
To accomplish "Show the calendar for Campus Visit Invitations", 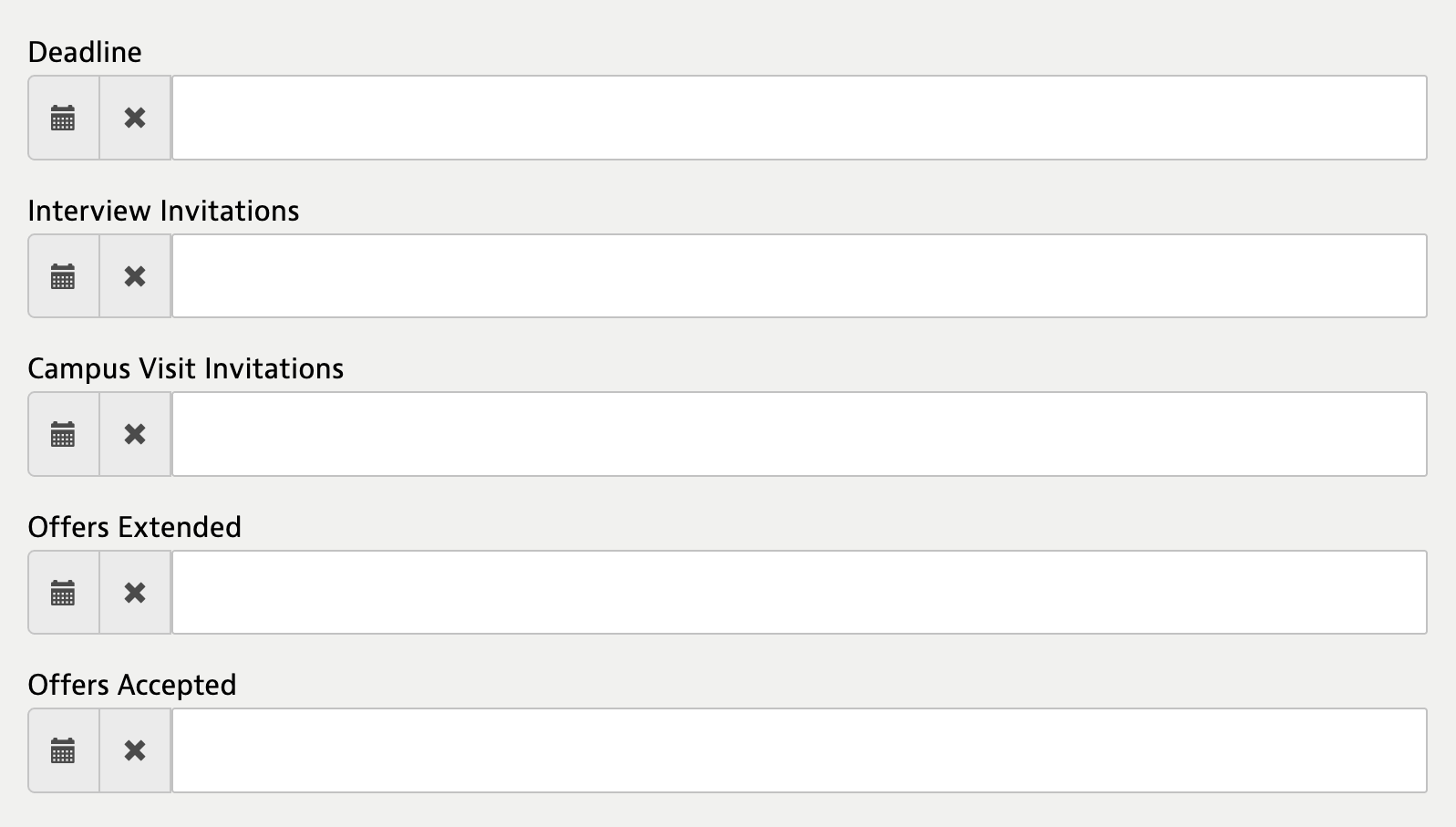I will coord(63,434).
